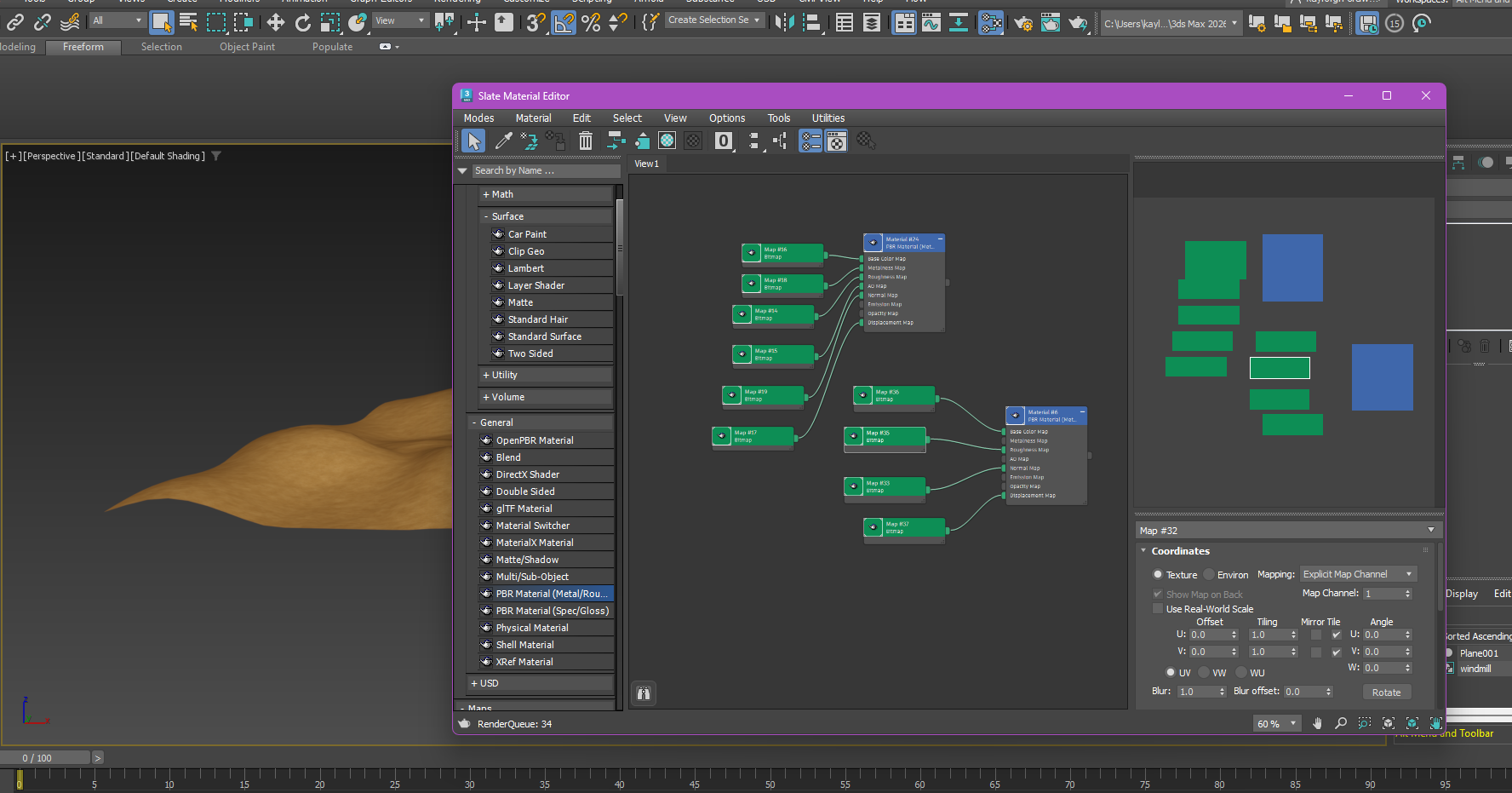Select PBR Material (Spec/Gloss) in the list
The image size is (1512, 793).
pyautogui.click(x=552, y=611)
